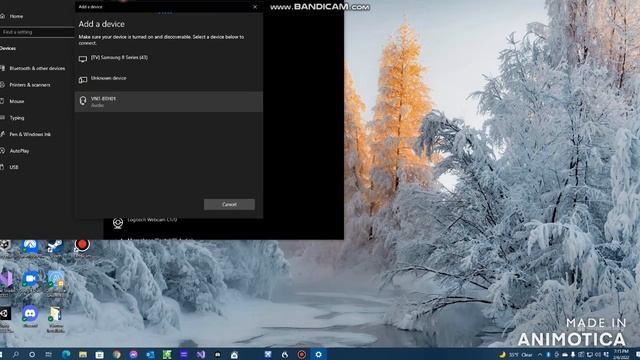The width and height of the screenshot is (640, 360).
Task: Click the Logitech webcam icon
Action: click(x=118, y=223)
